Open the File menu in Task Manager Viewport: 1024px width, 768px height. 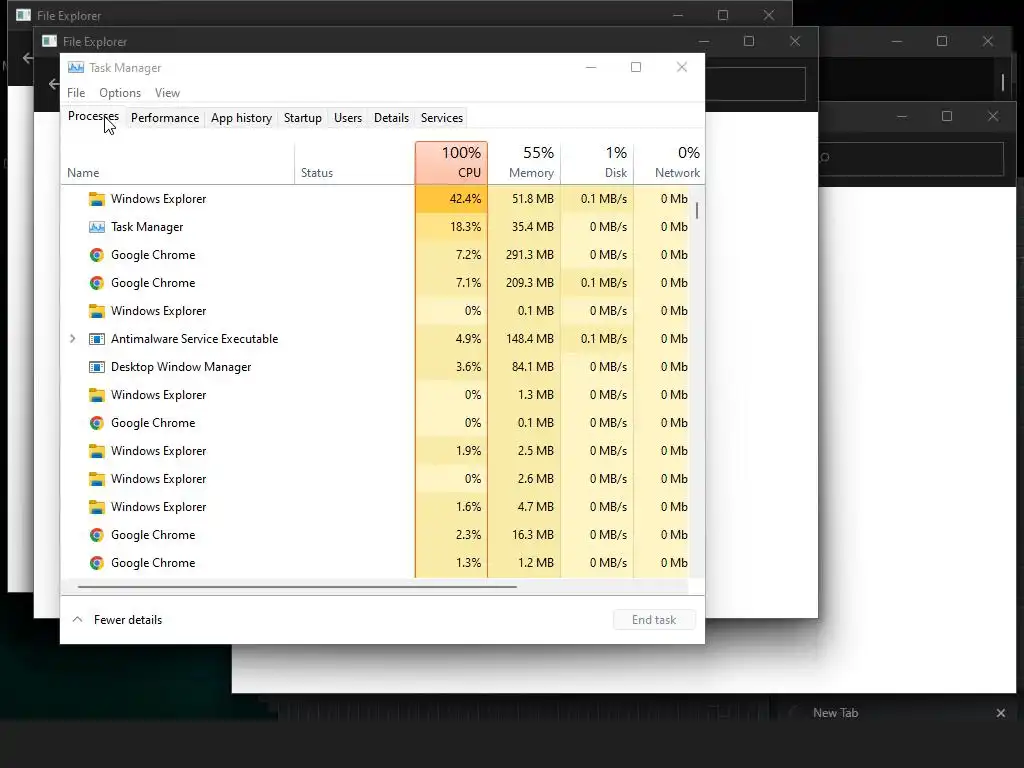pos(76,93)
